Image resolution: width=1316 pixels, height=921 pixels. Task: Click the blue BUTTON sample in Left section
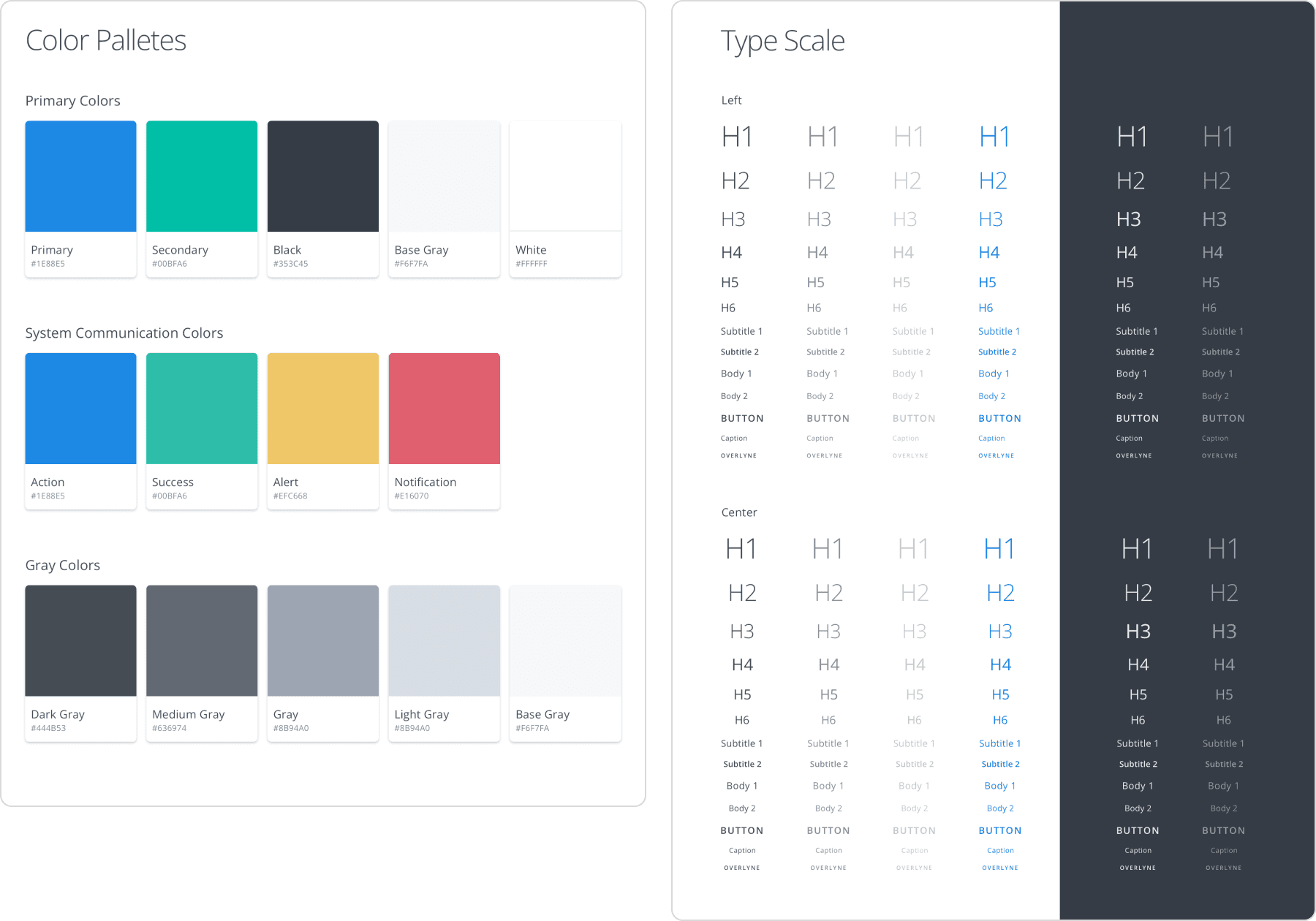tap(999, 418)
